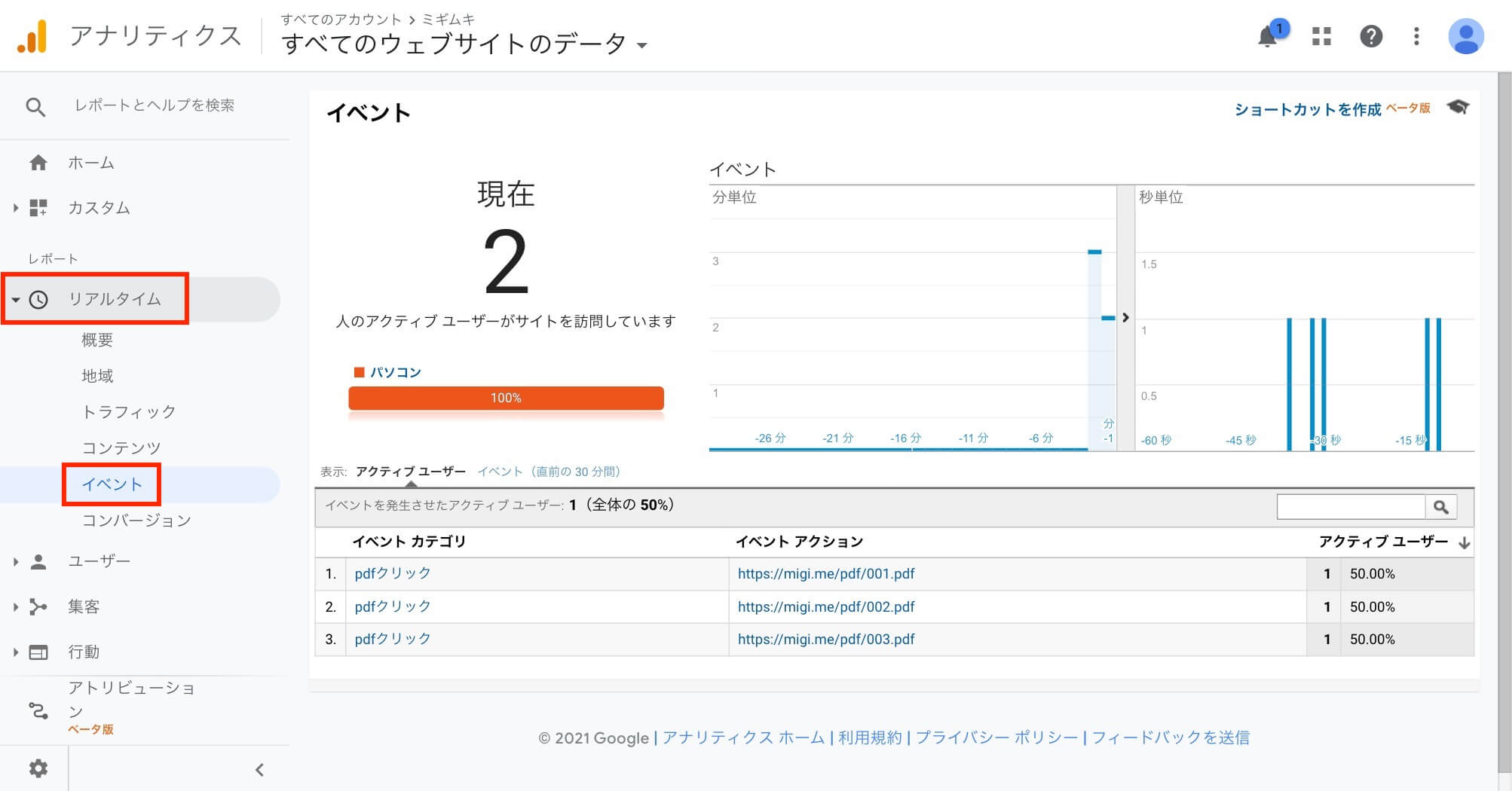1512x791 pixels.
Task: Open https://migi.me/pdf/002.pdf action link
Action: point(826,606)
